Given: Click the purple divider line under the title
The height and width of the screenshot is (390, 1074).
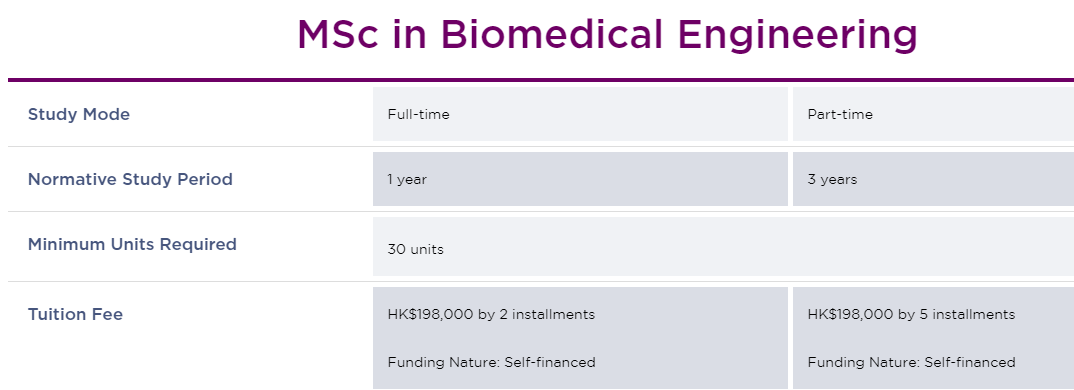Looking at the screenshot, I should [541, 80].
